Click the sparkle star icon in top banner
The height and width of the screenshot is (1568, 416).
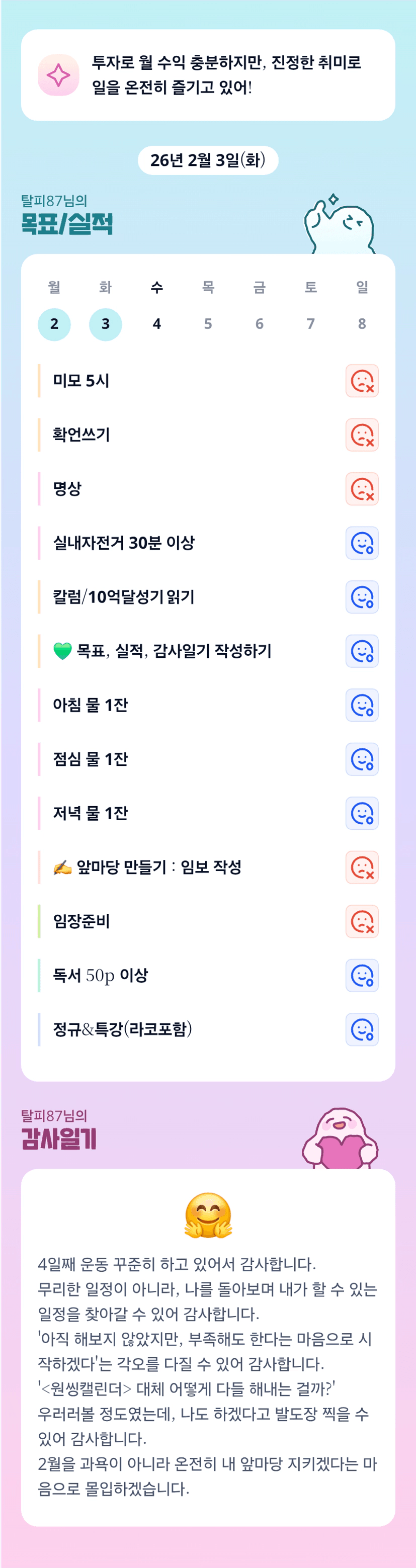point(58,75)
